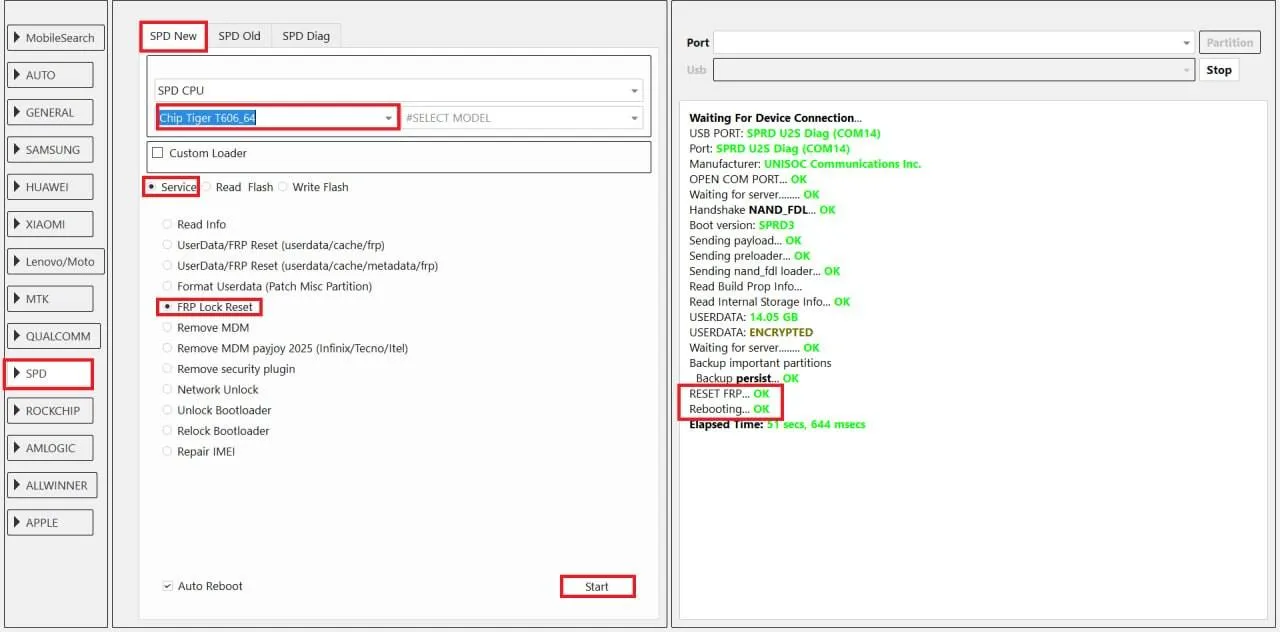Select the Read Flash radio option
The width and height of the screenshot is (1280, 632).
[x=209, y=187]
